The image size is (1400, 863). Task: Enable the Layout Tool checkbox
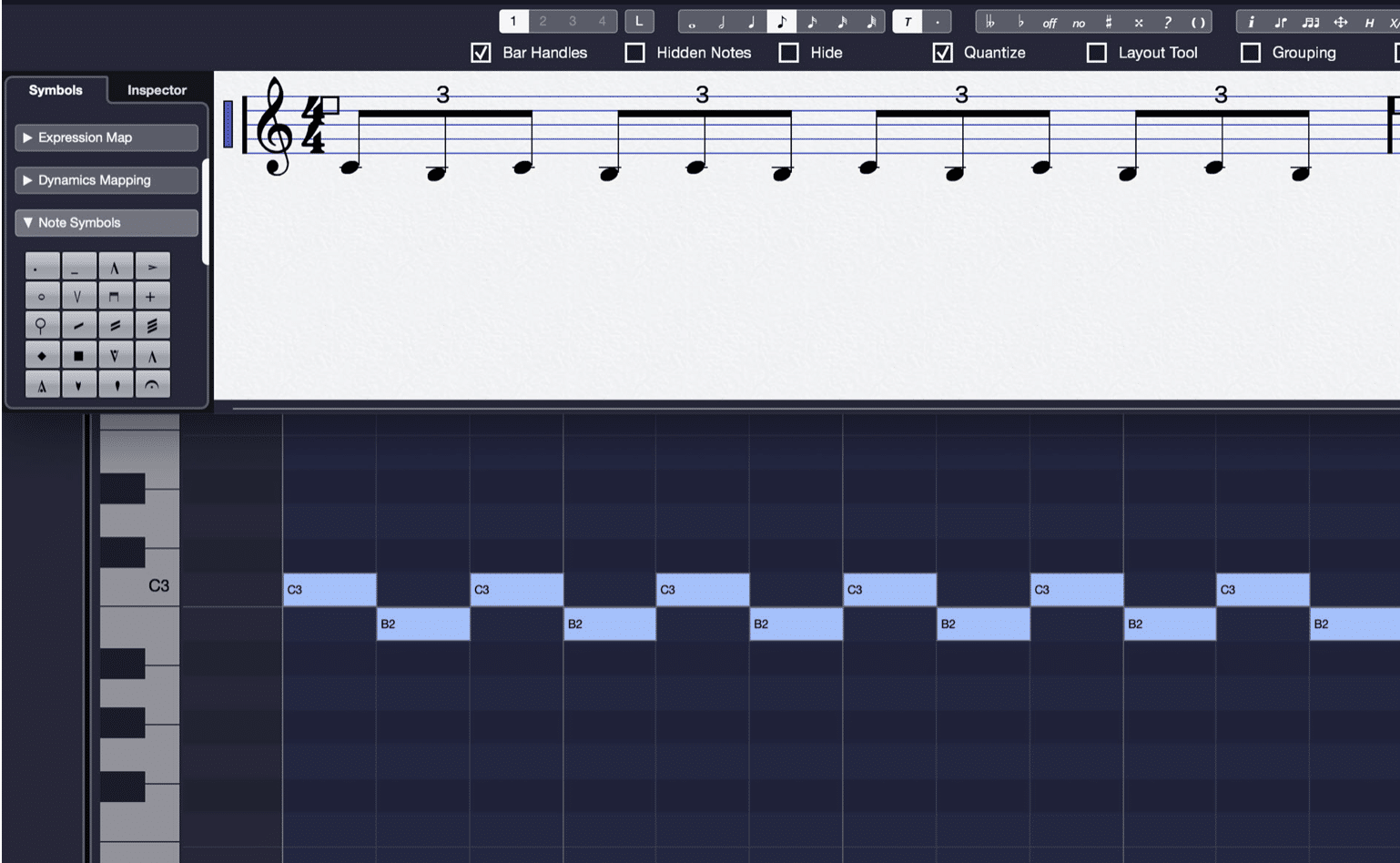(1097, 53)
